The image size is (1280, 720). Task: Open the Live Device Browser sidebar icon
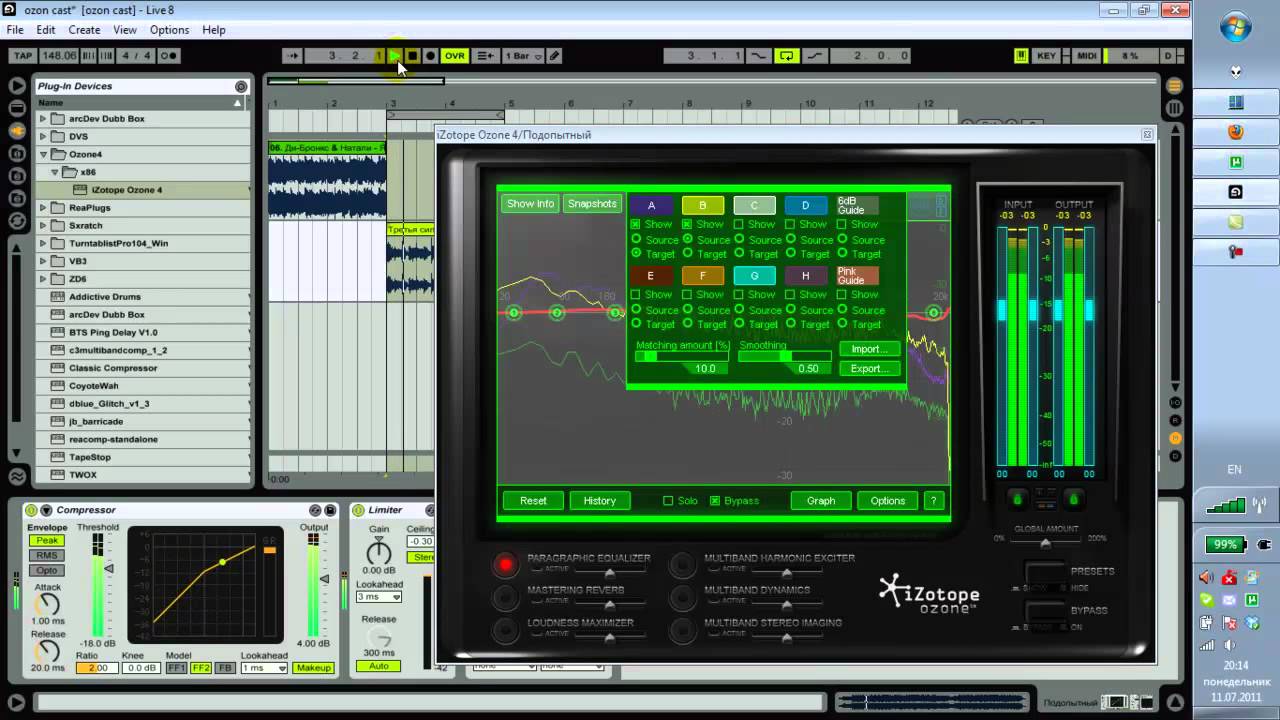tap(17, 108)
